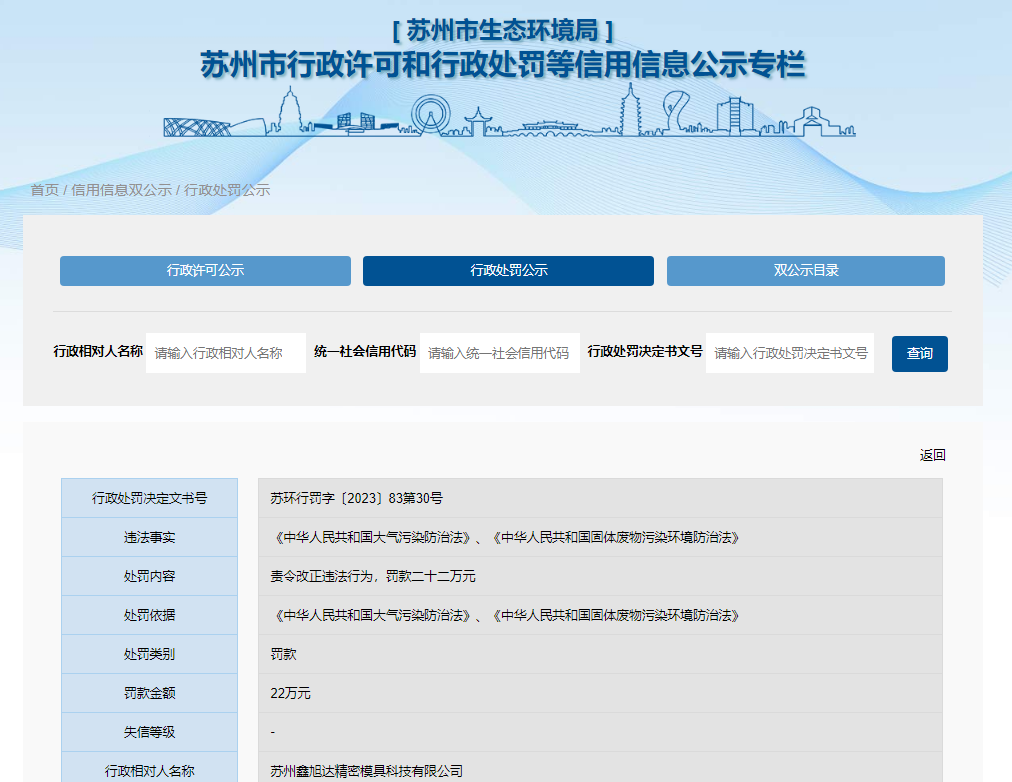The width and height of the screenshot is (1012, 782).
Task: Click the 行政处罚决定书文号 search label
Action: click(x=645, y=351)
